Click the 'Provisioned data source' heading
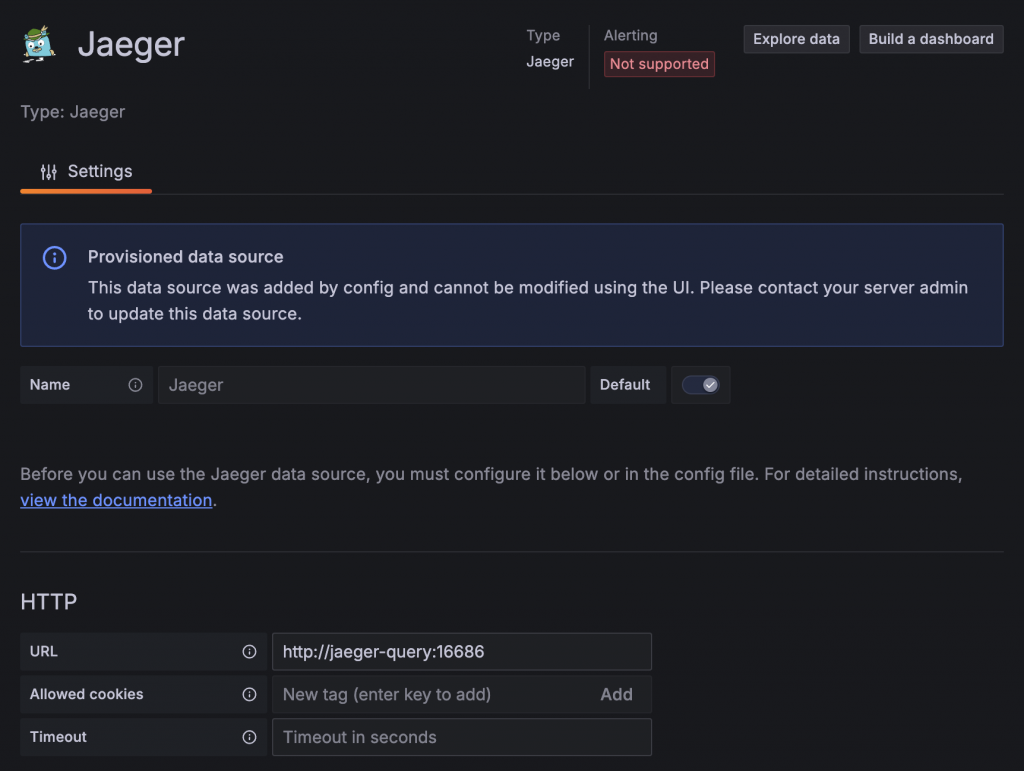 tap(185, 257)
